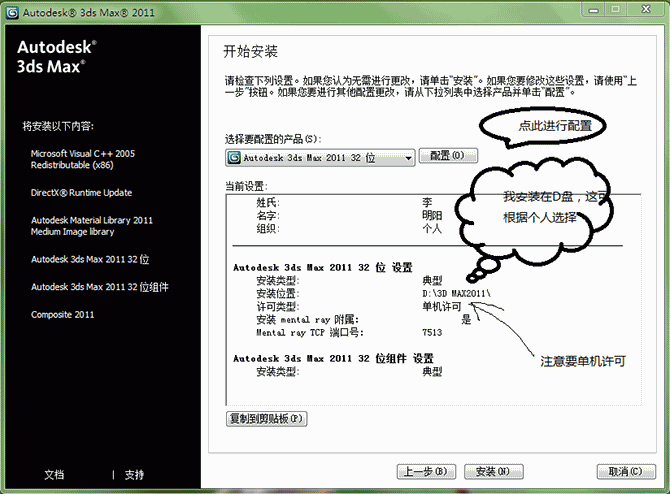Click the 组织 value 个人

coord(432,229)
